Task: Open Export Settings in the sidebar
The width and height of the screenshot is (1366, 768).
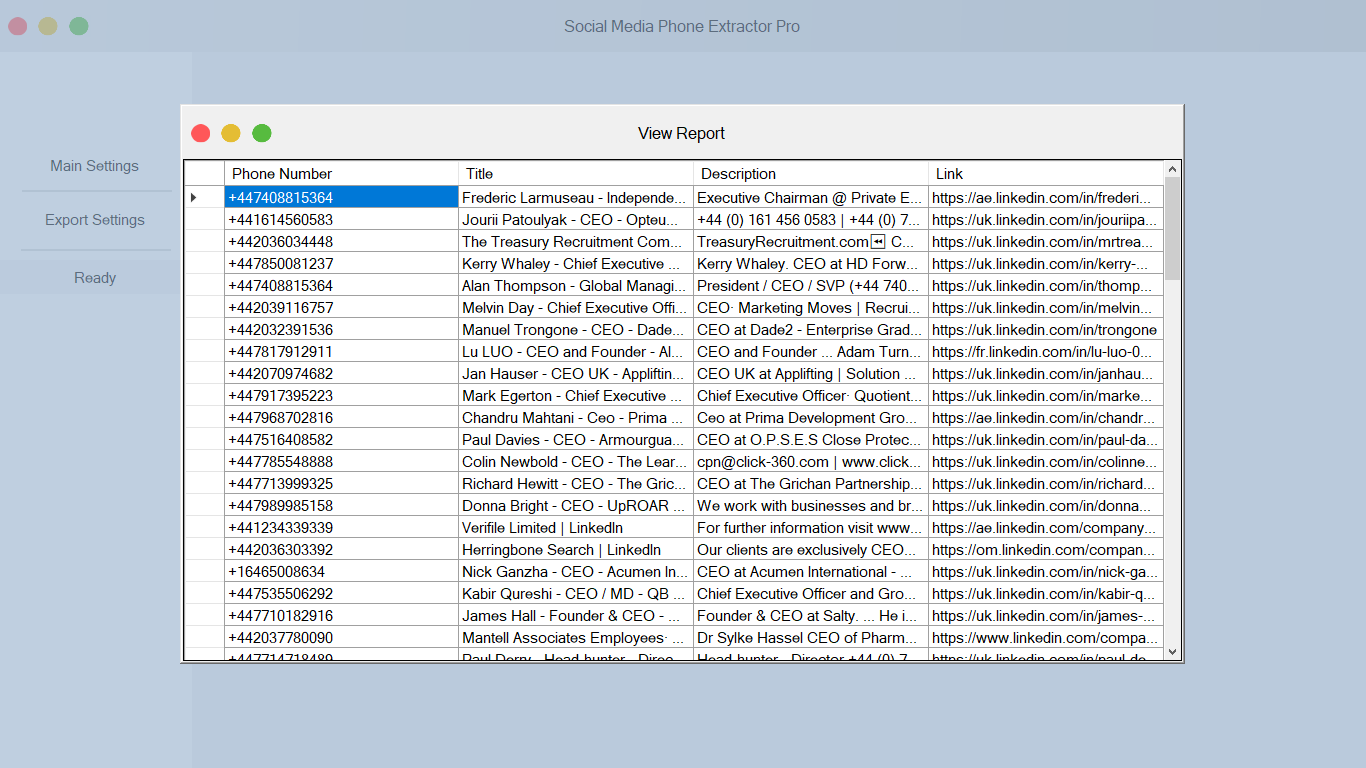Action: click(95, 220)
